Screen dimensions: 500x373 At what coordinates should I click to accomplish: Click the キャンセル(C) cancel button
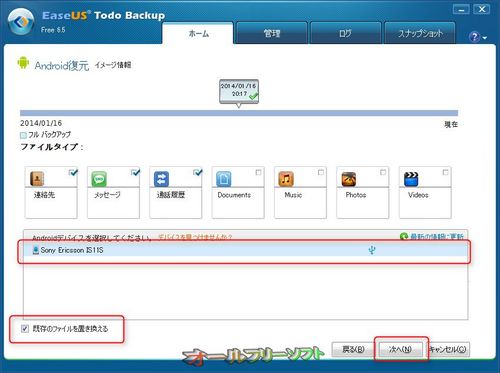[x=448, y=349]
